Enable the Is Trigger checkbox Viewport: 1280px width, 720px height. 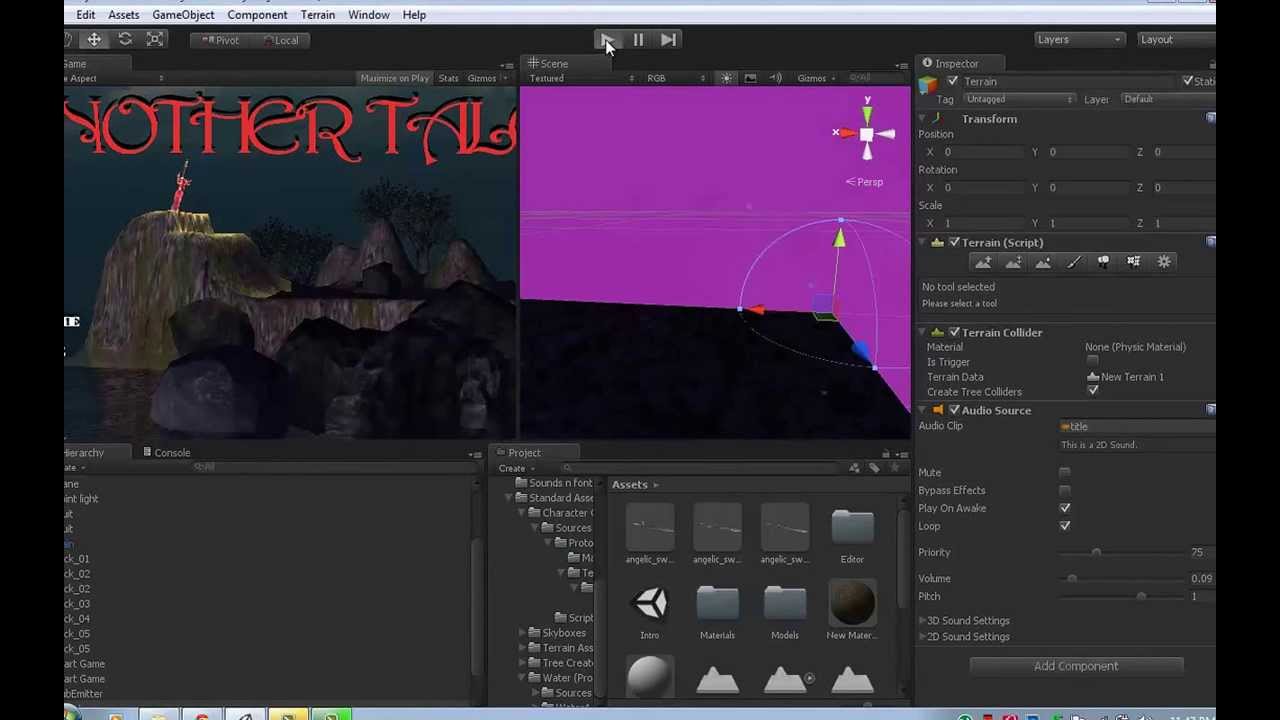[x=1092, y=362]
